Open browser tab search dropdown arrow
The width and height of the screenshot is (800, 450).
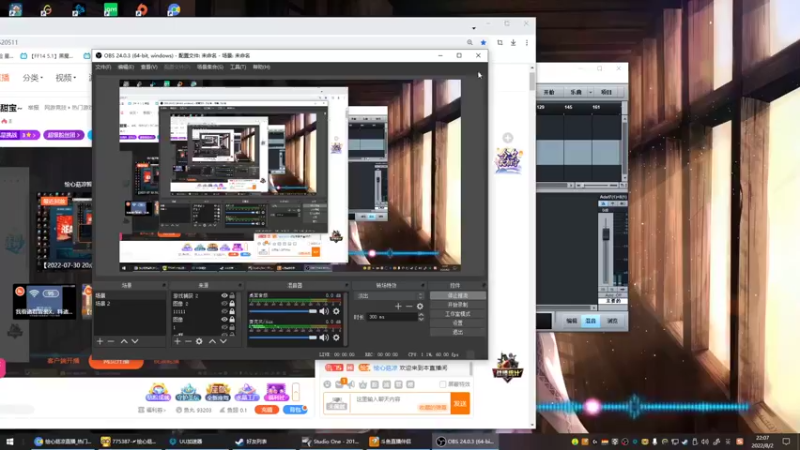point(473,28)
